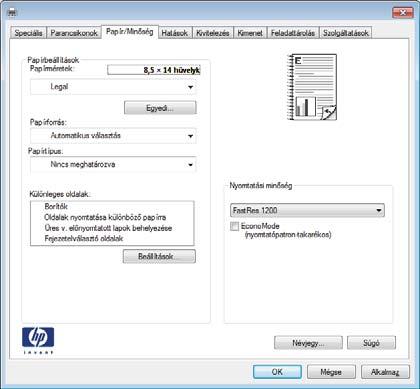Open the Speciális tab
The image size is (420, 389).
click(x=28, y=33)
